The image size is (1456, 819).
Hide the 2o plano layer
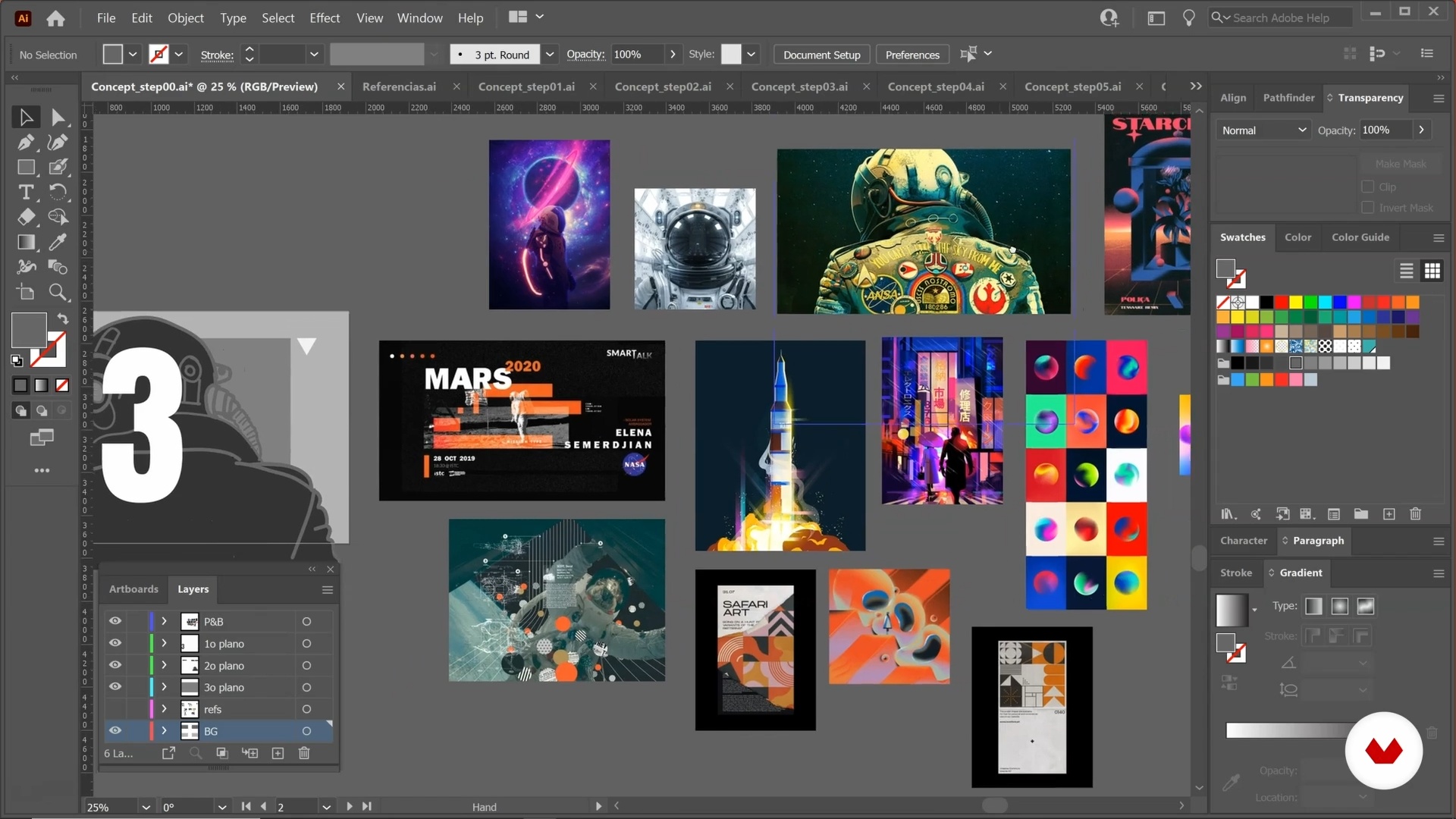[115, 665]
